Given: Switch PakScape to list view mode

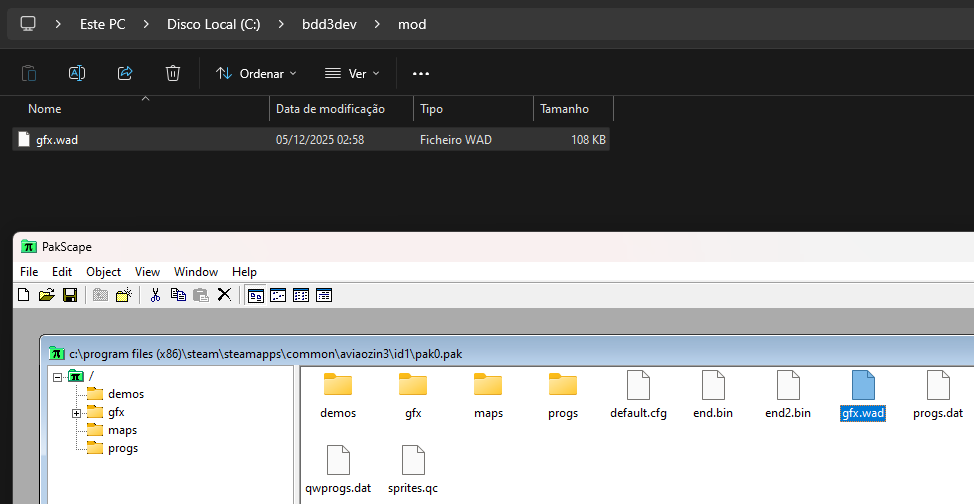Looking at the screenshot, I should [301, 295].
